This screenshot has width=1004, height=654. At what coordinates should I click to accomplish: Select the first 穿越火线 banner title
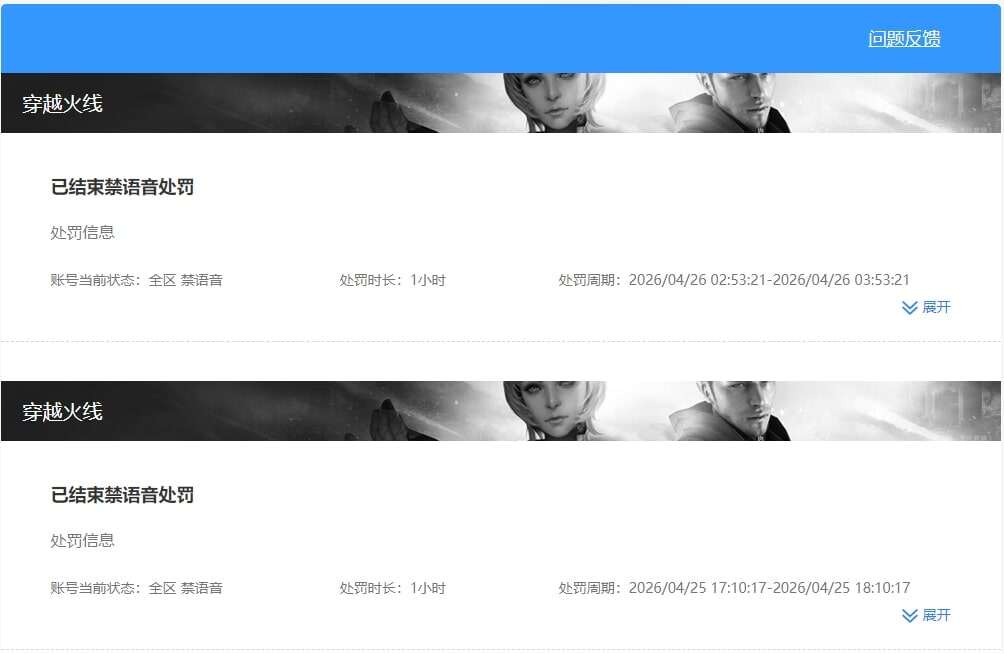tap(62, 103)
